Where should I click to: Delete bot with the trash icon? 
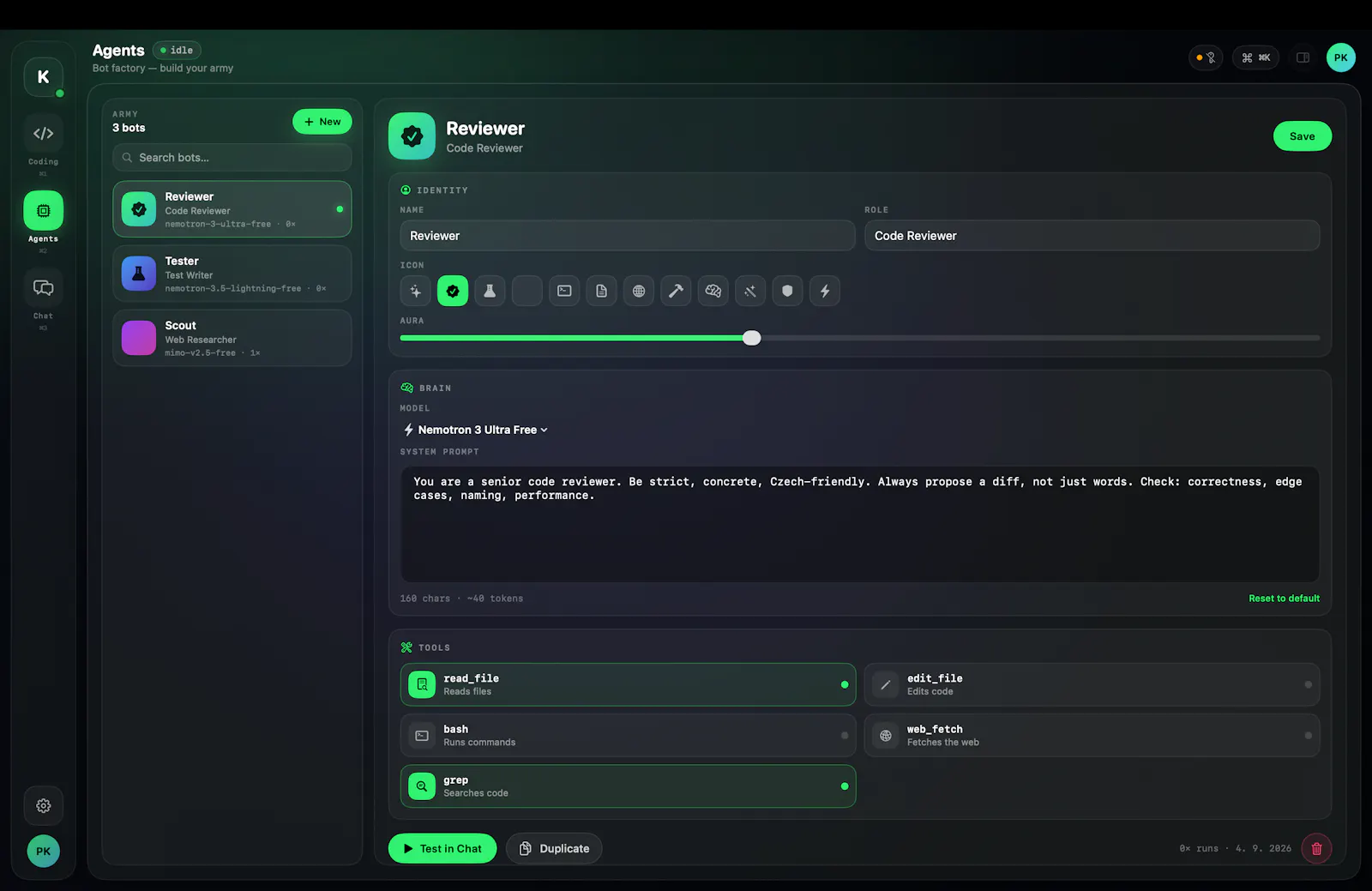coord(1316,848)
